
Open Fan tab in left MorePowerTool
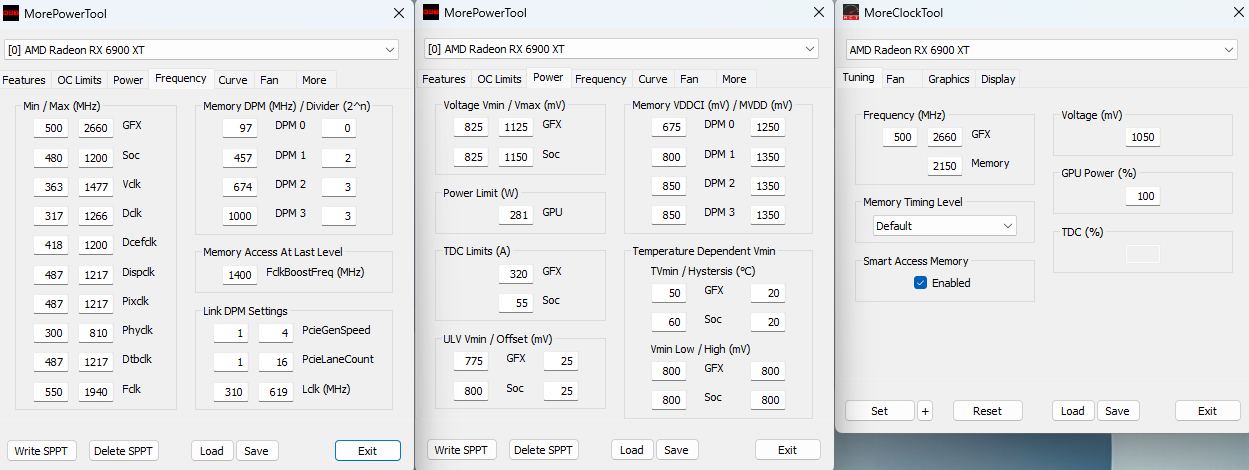(x=270, y=80)
